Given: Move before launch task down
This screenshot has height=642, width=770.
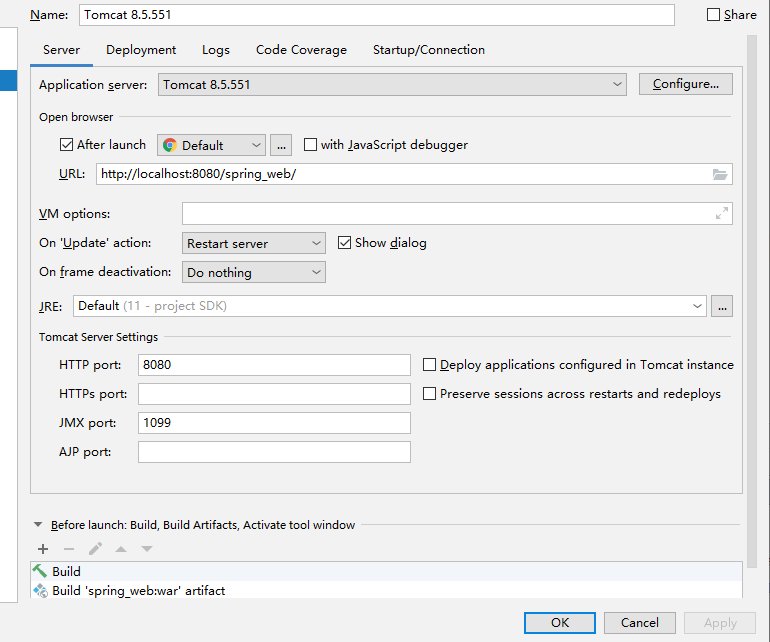Looking at the screenshot, I should coord(147,549).
